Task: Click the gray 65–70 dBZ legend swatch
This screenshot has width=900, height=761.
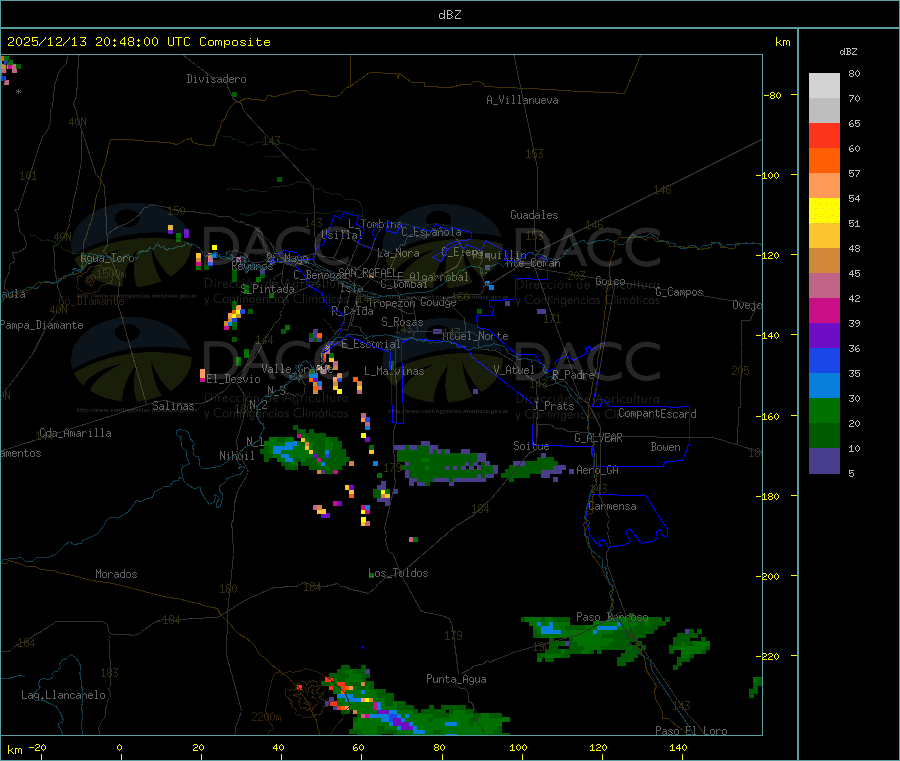Action: 824,110
